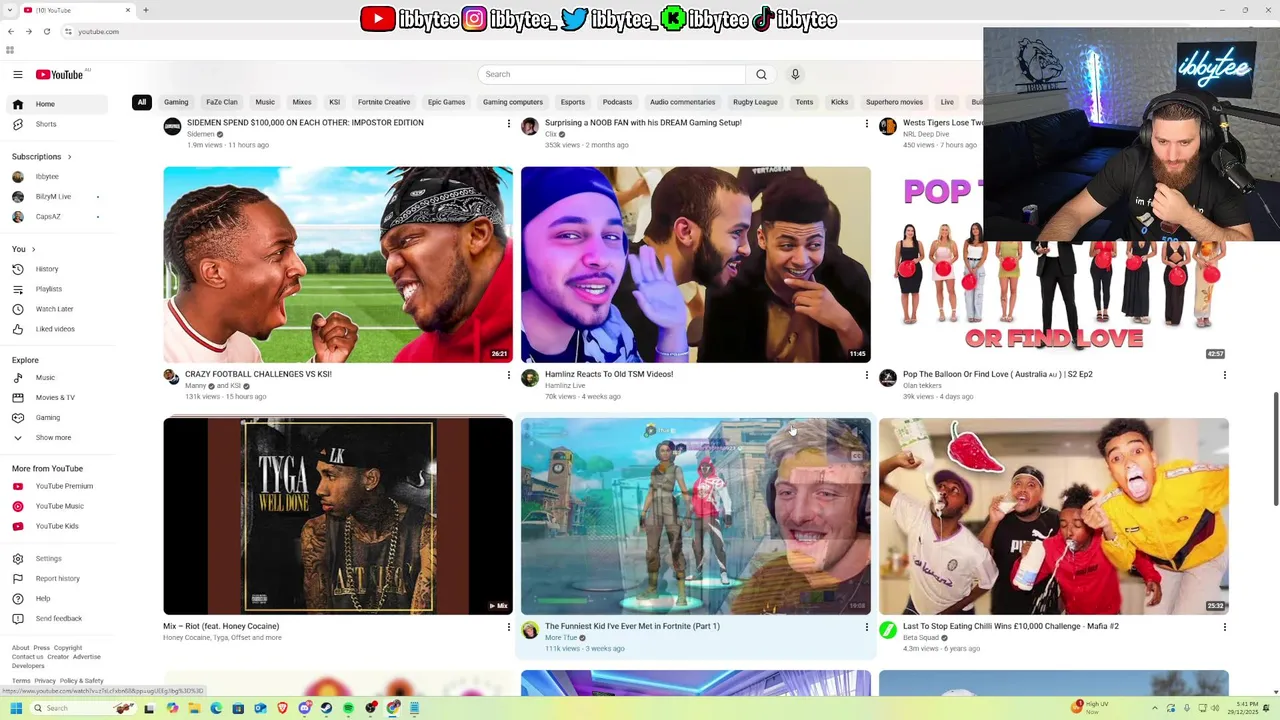Go back in browser
Screen dimensions: 1280x720
(x=11, y=31)
